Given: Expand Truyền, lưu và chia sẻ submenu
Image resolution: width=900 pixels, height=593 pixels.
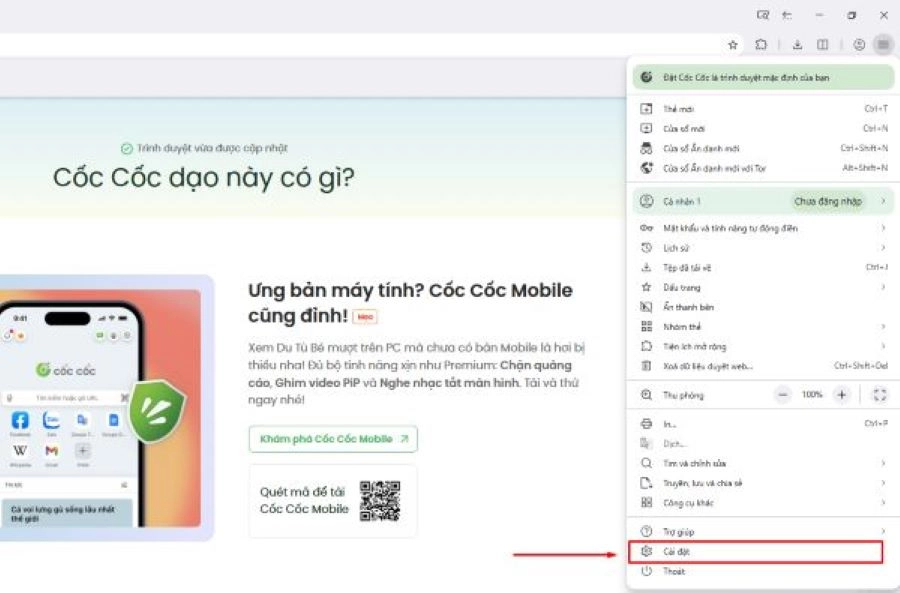Looking at the screenshot, I should 763,483.
